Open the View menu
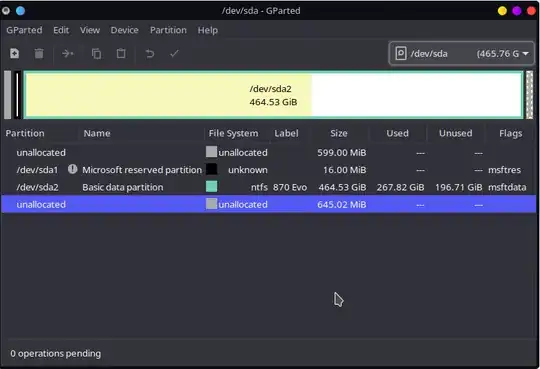540x369 pixels. [90, 30]
